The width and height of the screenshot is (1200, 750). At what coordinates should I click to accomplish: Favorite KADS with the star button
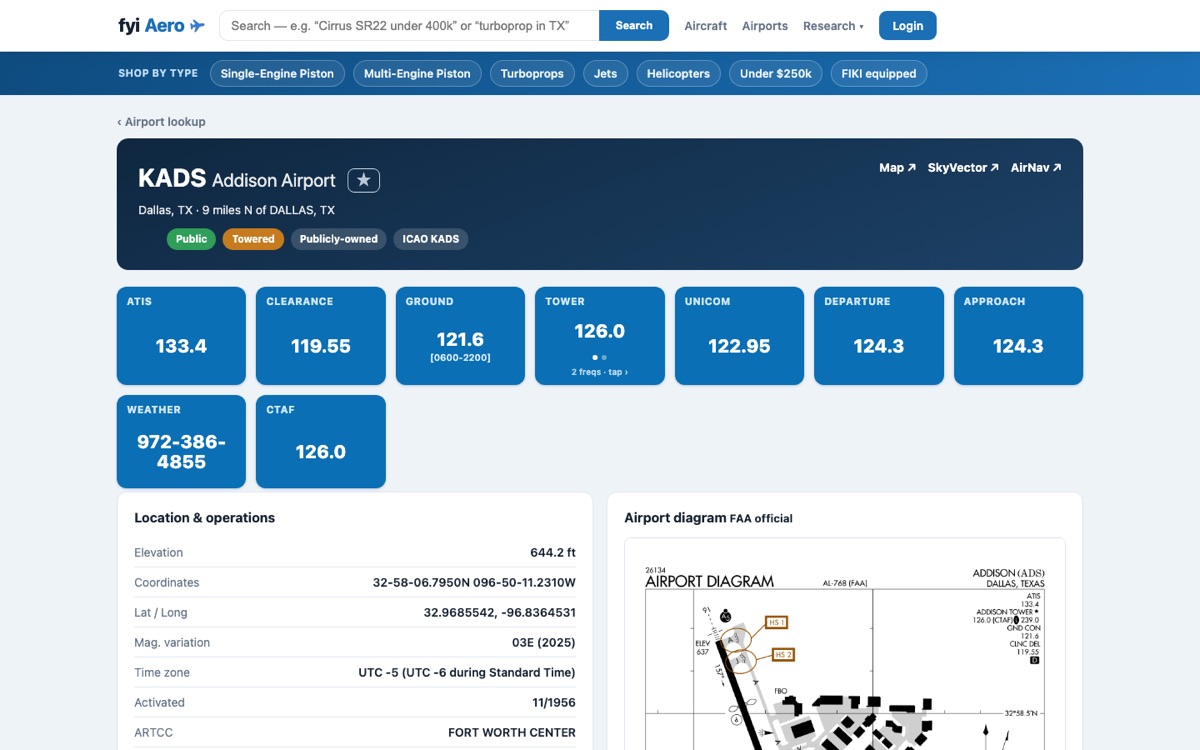click(364, 180)
